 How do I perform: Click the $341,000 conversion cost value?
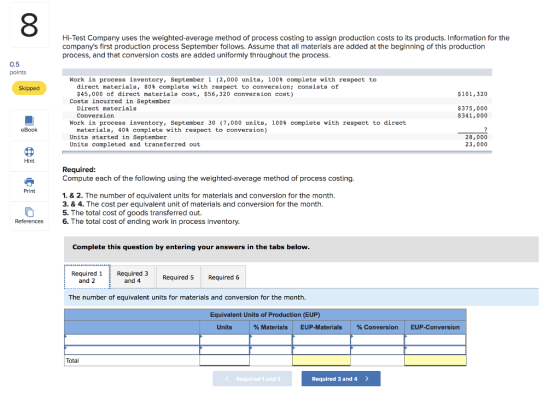(472, 115)
